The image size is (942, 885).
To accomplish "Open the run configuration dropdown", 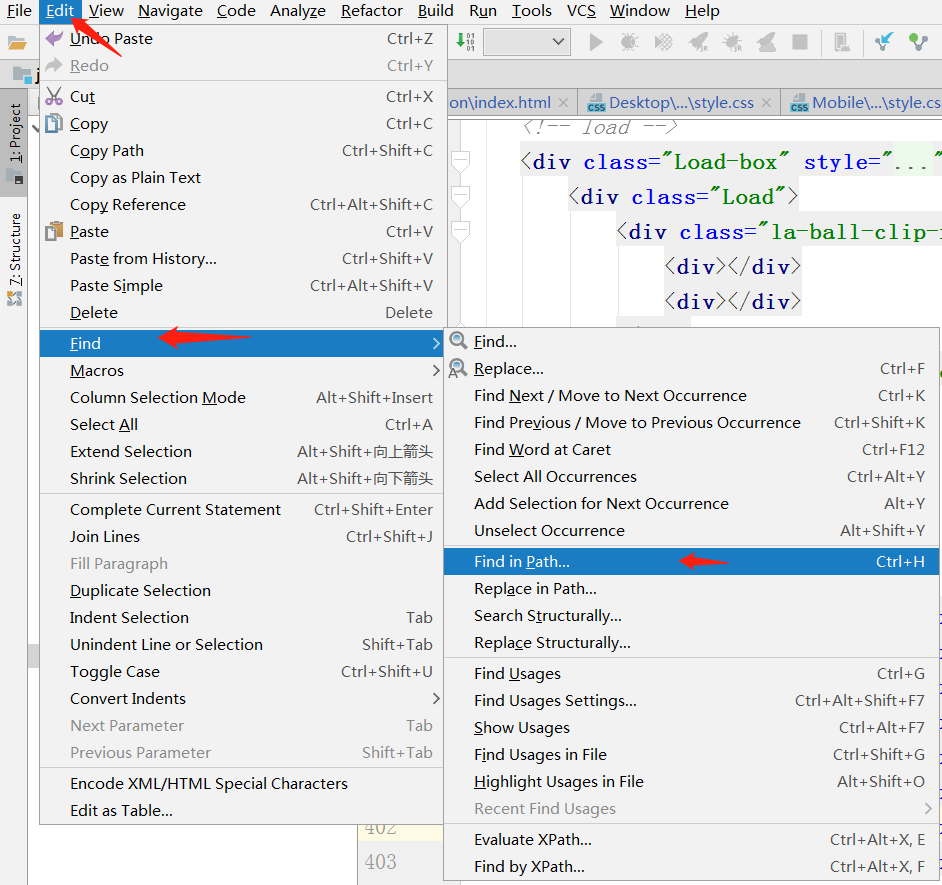I will [526, 42].
